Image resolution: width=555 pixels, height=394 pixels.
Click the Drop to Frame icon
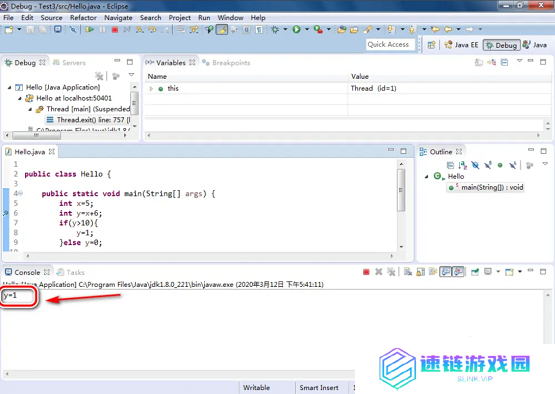coord(181,30)
